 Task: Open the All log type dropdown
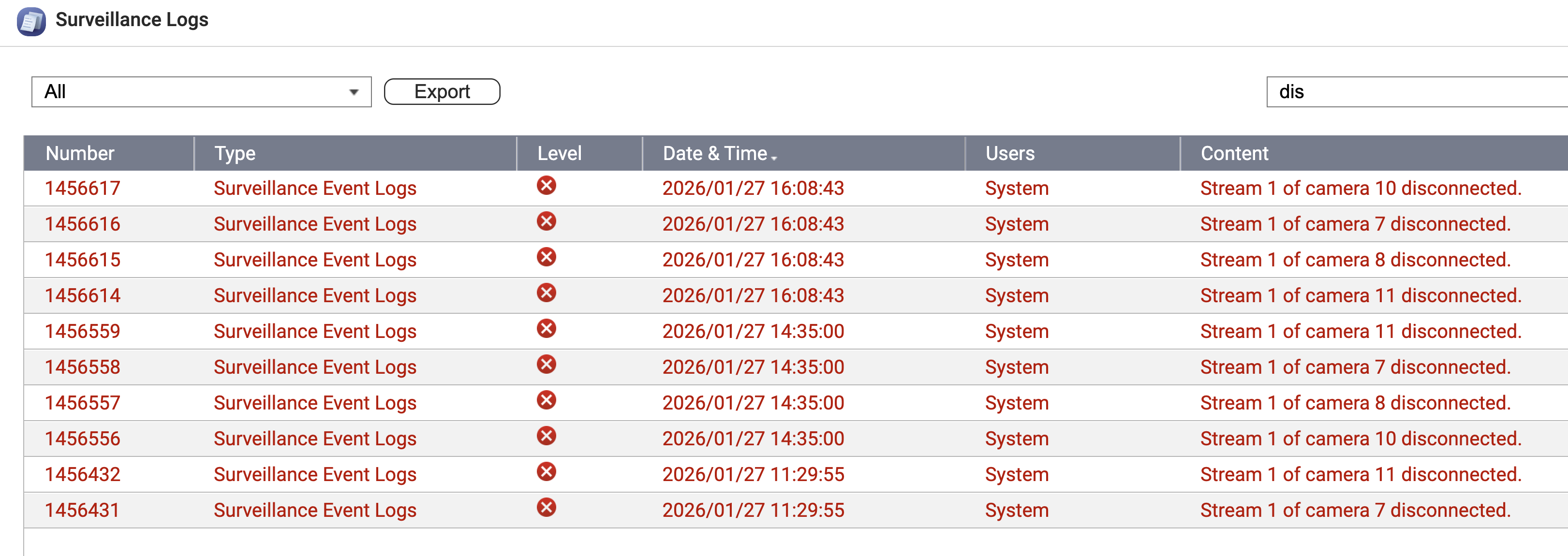[x=201, y=92]
